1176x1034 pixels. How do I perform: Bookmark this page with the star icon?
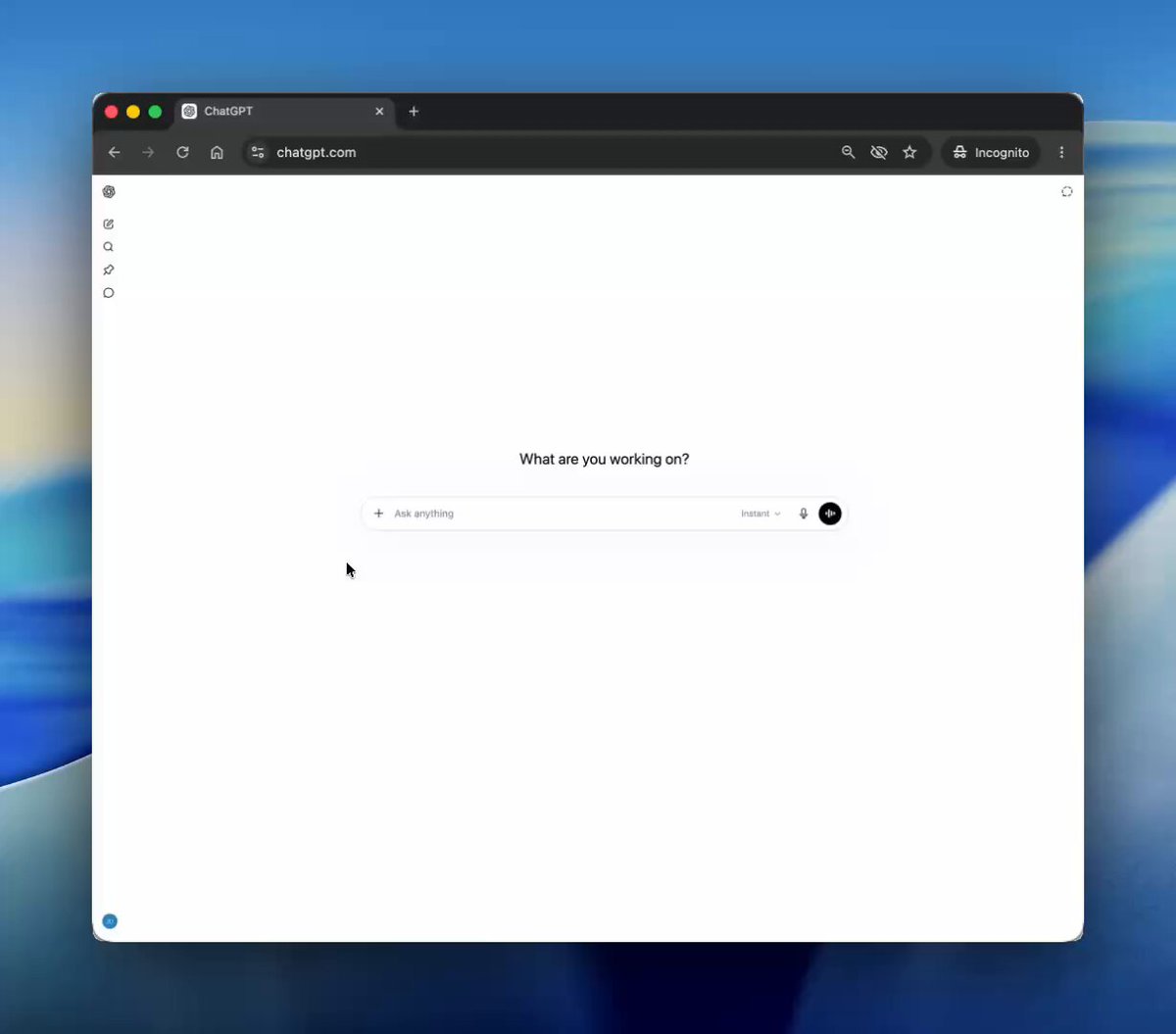click(909, 152)
